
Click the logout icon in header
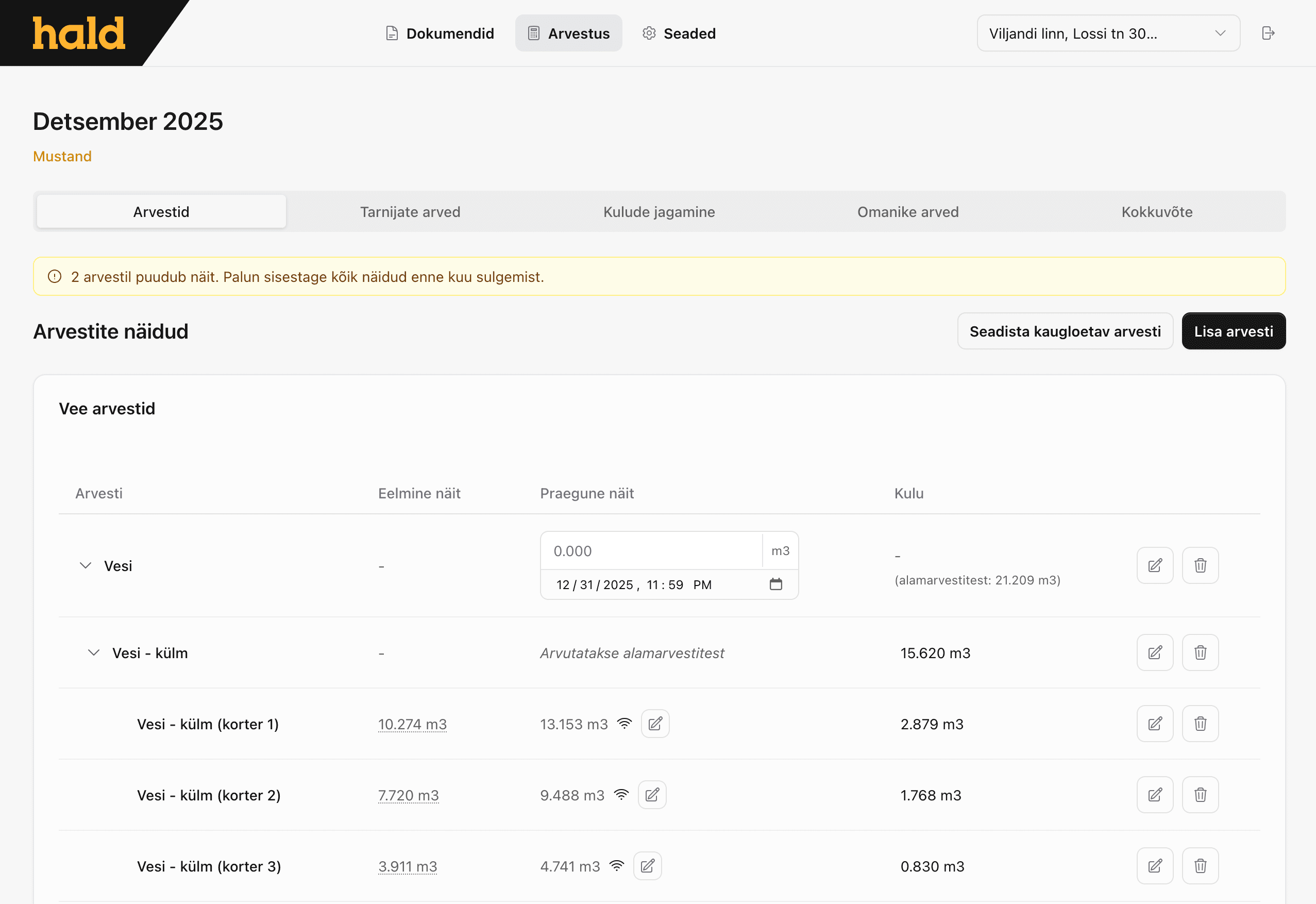1268,33
